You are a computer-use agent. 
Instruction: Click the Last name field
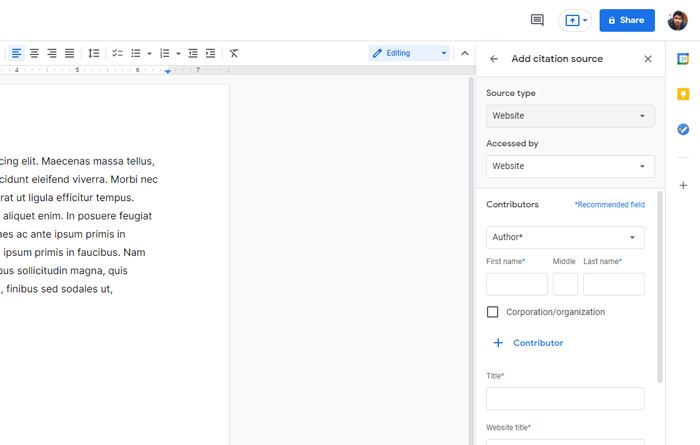tap(614, 284)
